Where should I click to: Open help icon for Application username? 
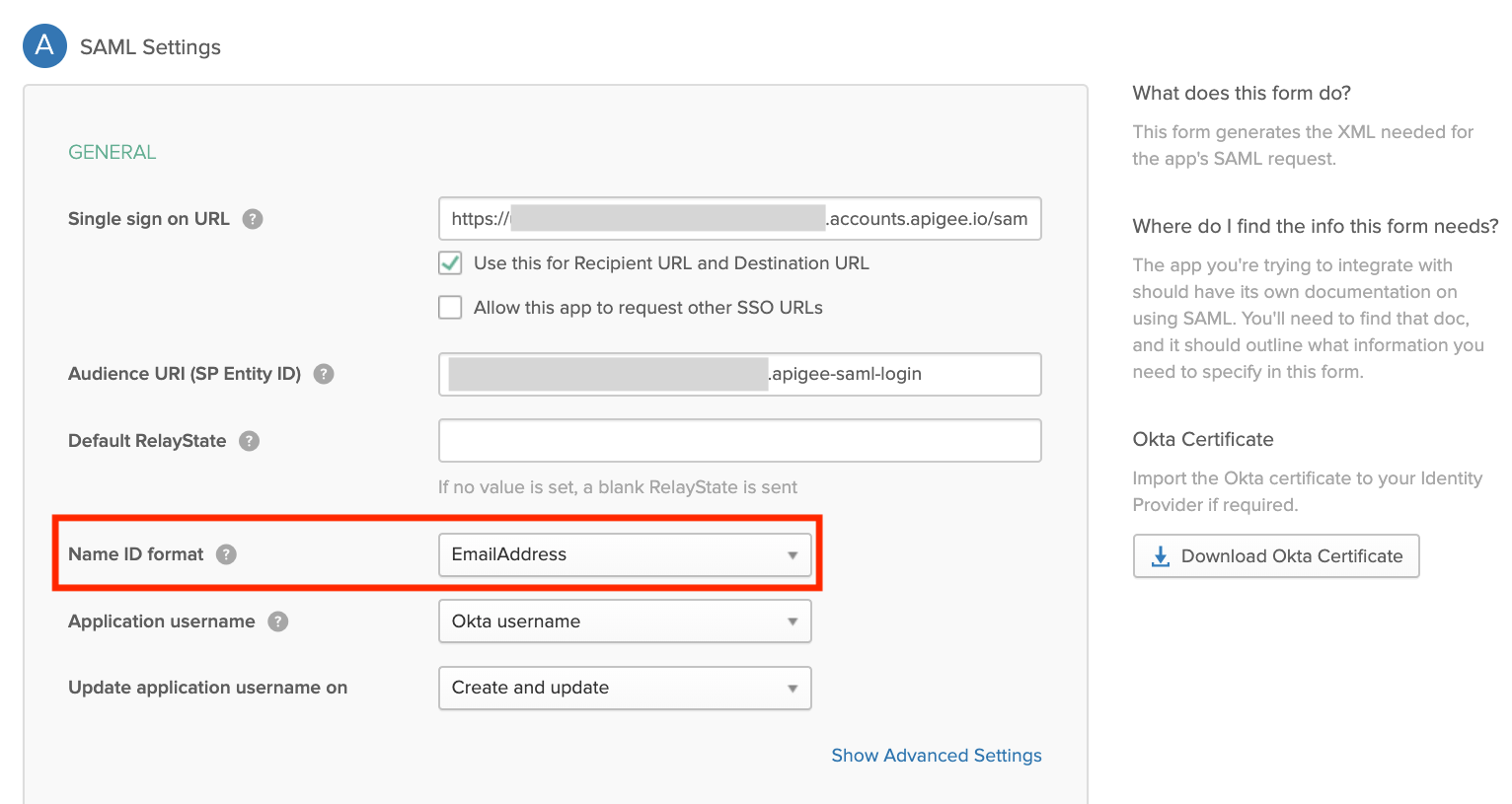click(278, 621)
